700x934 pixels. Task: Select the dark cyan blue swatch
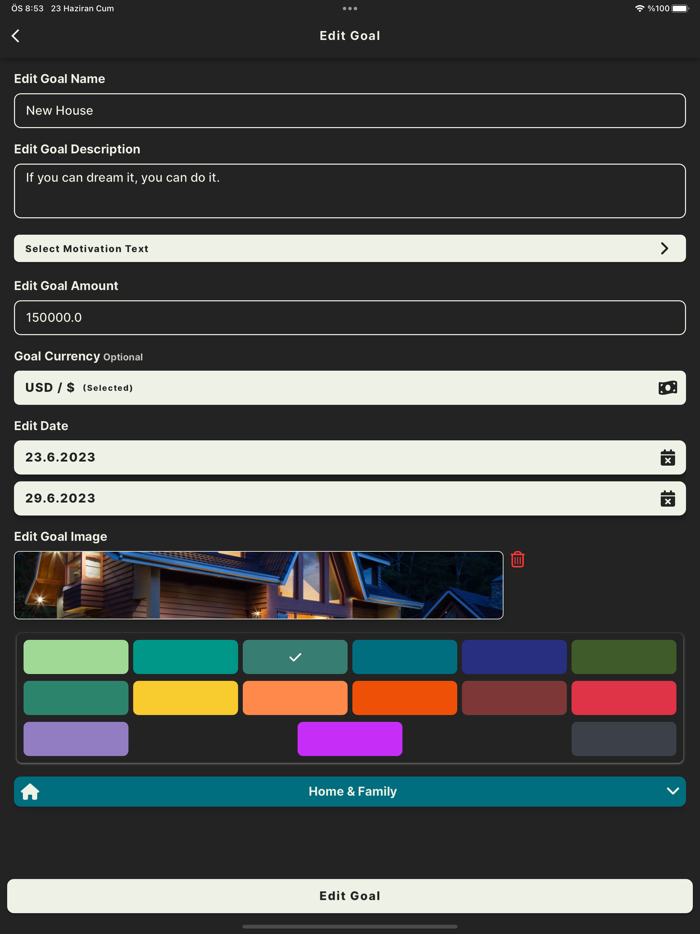[405, 657]
